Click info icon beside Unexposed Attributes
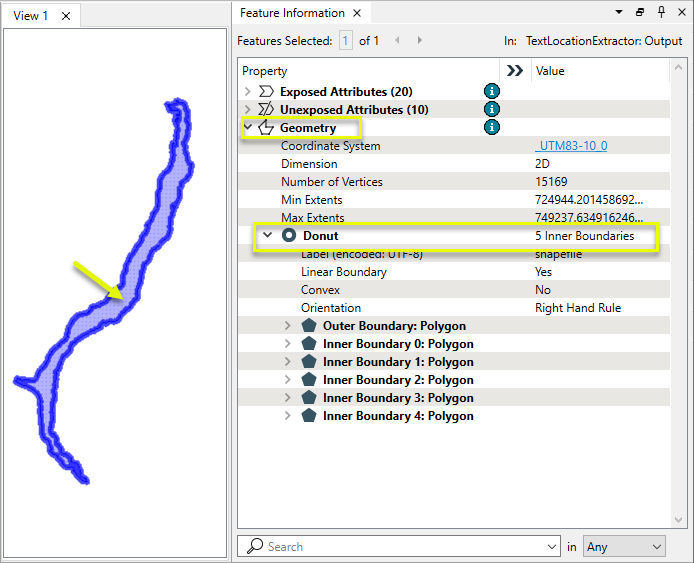The width and height of the screenshot is (694, 563). coord(491,109)
